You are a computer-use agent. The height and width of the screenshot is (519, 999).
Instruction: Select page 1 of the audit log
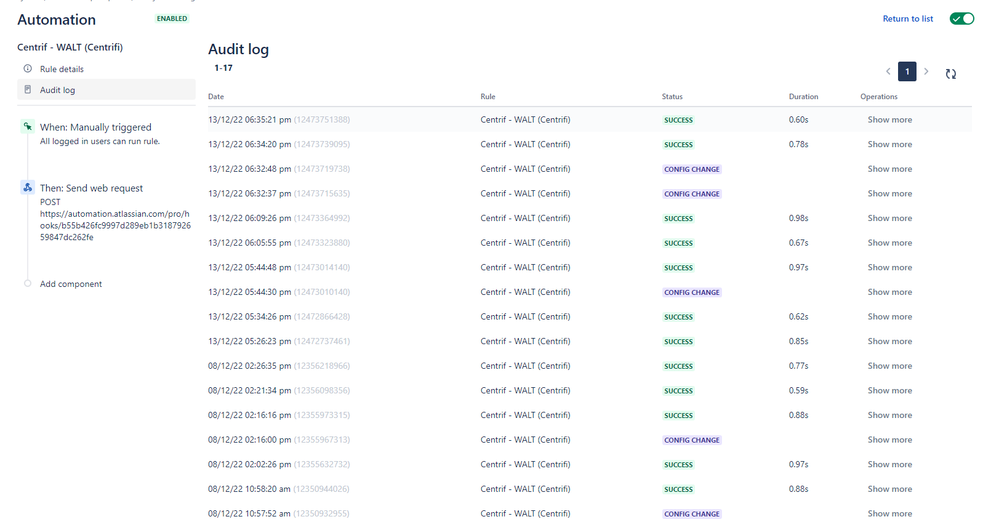click(907, 71)
